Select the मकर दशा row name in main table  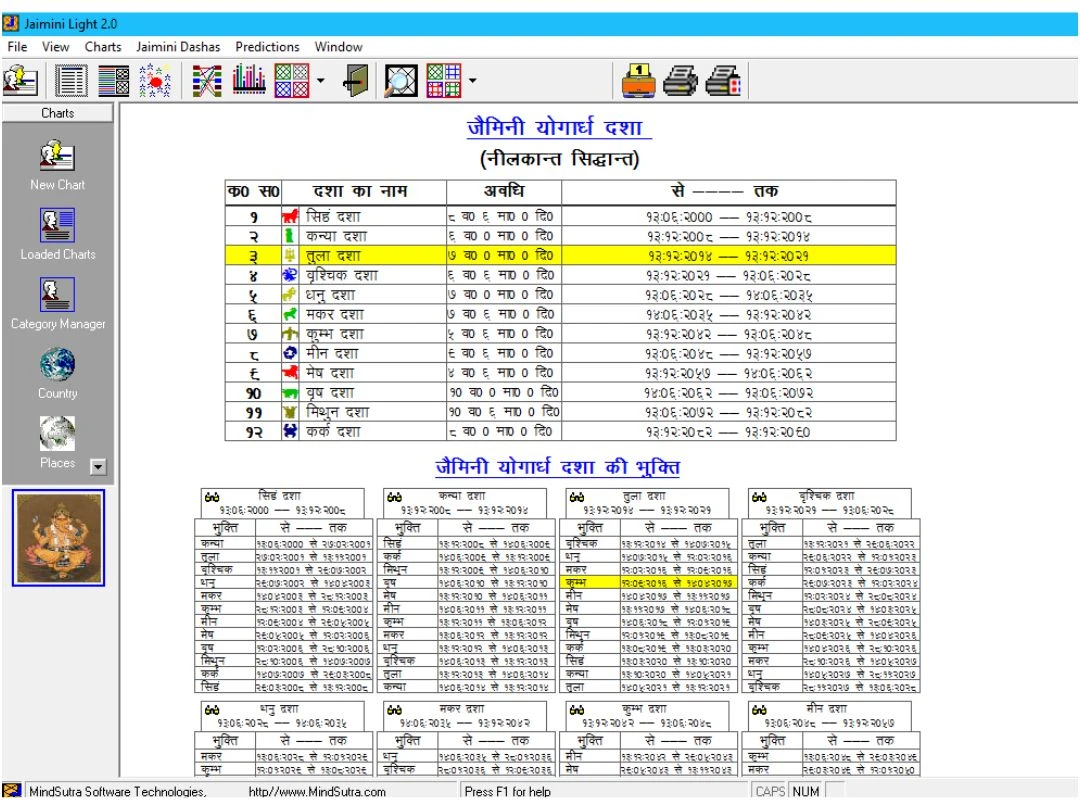335,314
